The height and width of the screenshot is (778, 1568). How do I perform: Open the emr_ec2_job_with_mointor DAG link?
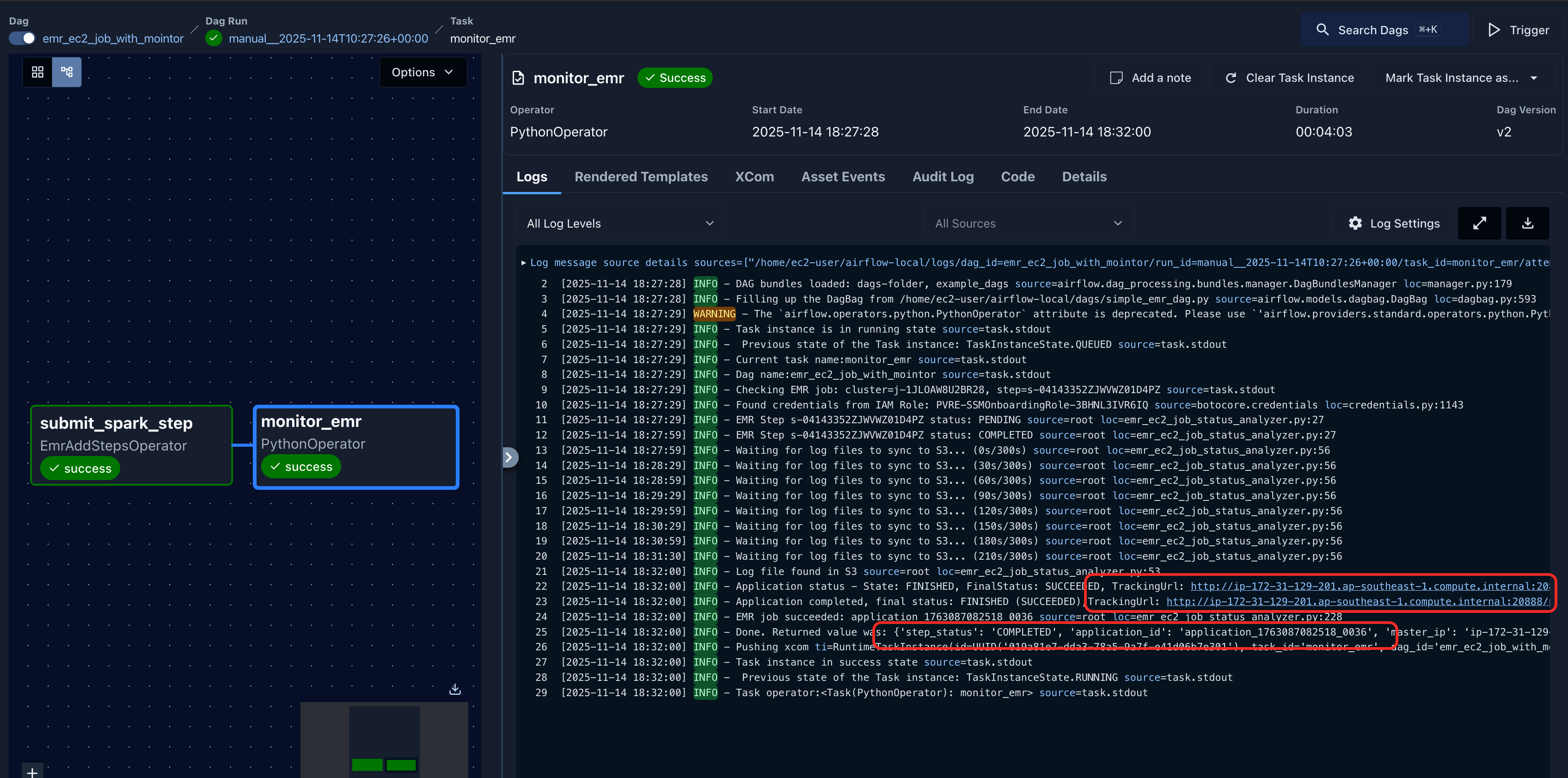pyautogui.click(x=113, y=38)
